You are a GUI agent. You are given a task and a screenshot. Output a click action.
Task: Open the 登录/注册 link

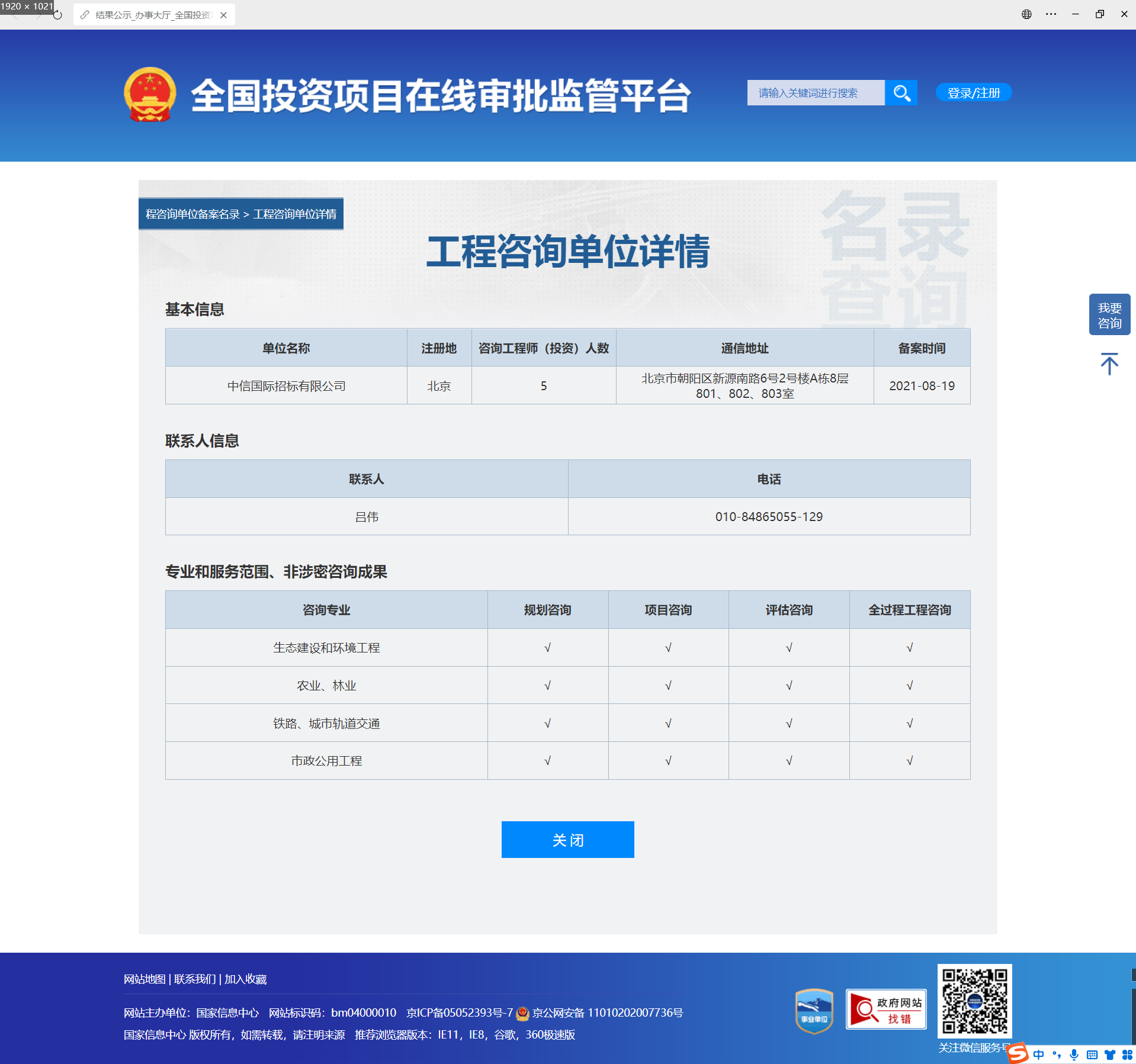point(973,92)
